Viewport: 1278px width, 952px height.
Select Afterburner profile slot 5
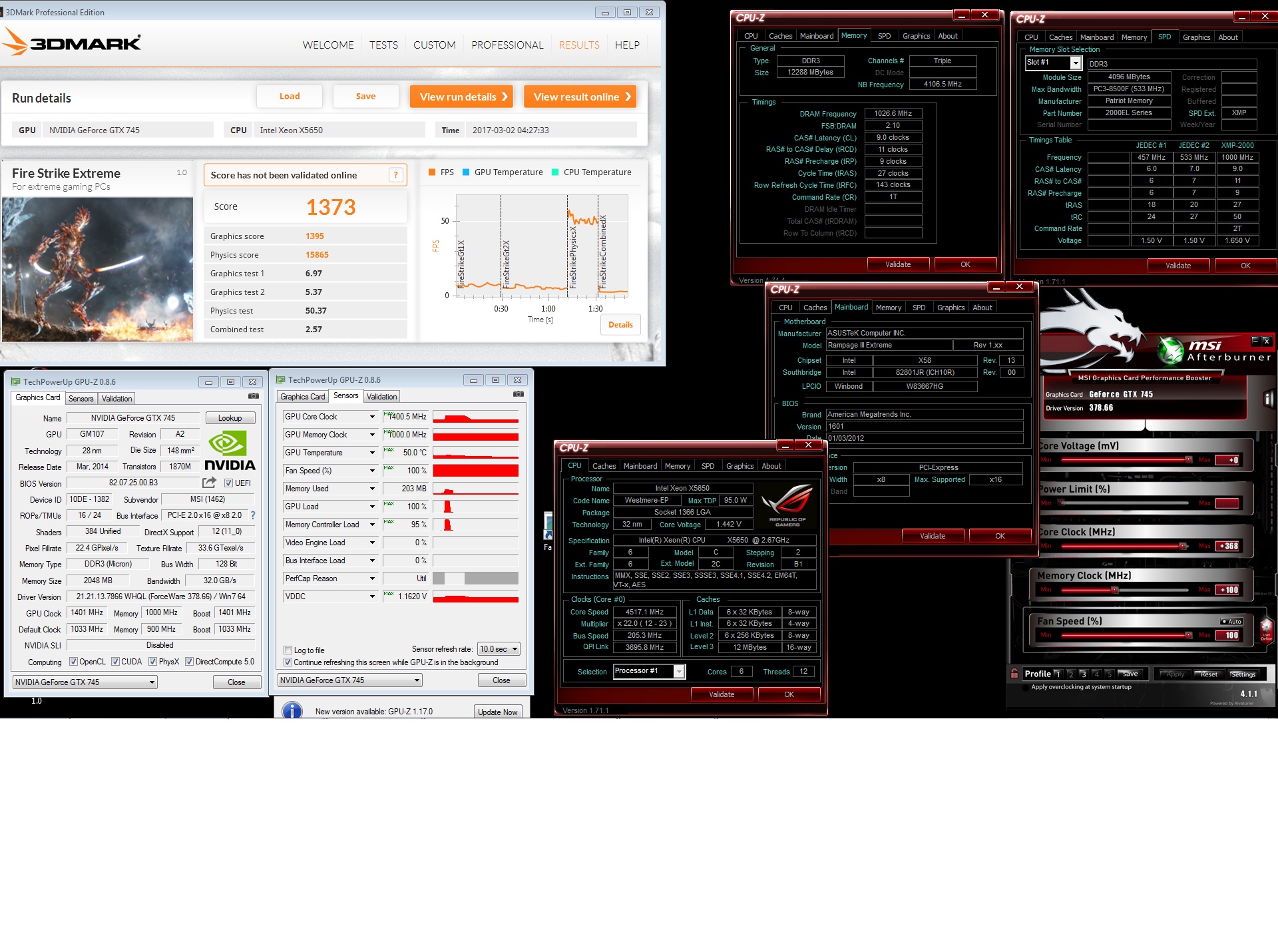[x=1109, y=674]
